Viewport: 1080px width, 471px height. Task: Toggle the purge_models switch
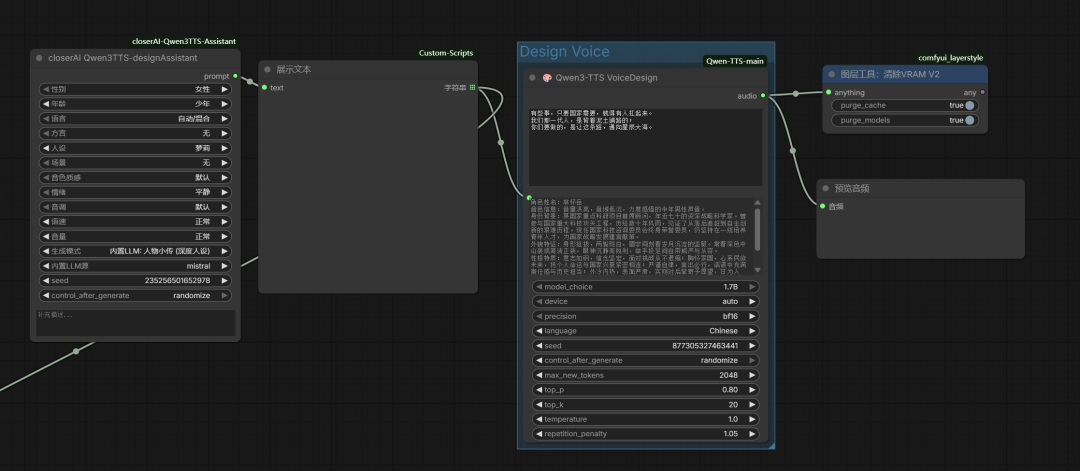969,120
